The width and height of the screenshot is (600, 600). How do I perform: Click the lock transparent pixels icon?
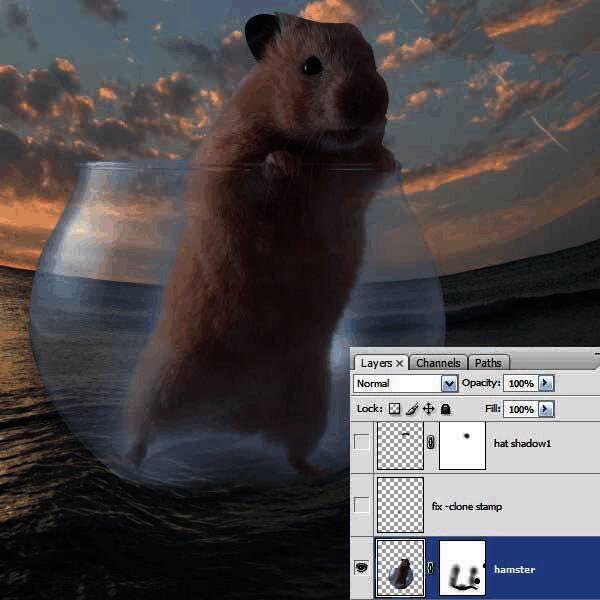[395, 409]
